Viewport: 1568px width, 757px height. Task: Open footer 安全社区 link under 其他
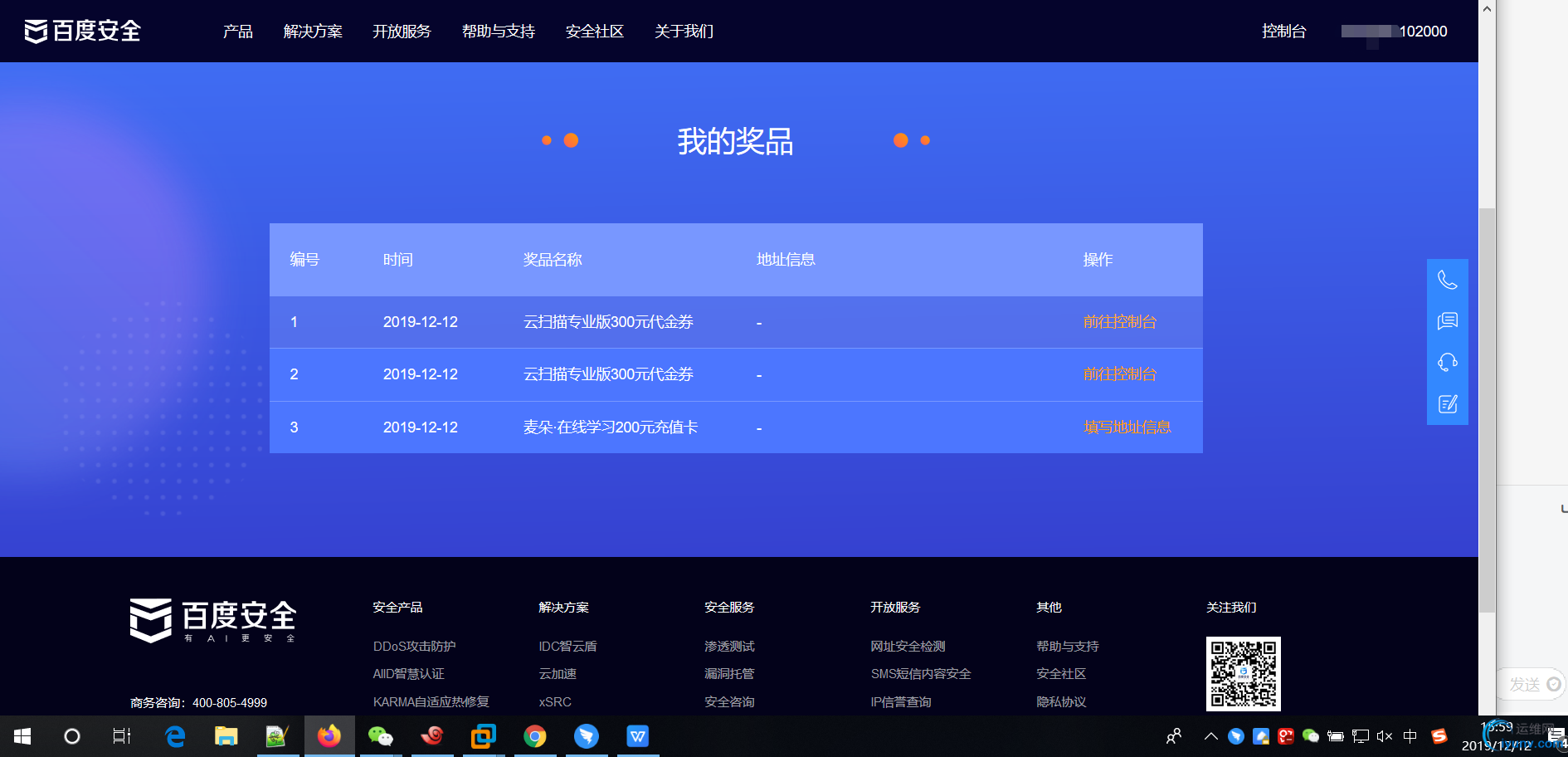[x=1061, y=674]
